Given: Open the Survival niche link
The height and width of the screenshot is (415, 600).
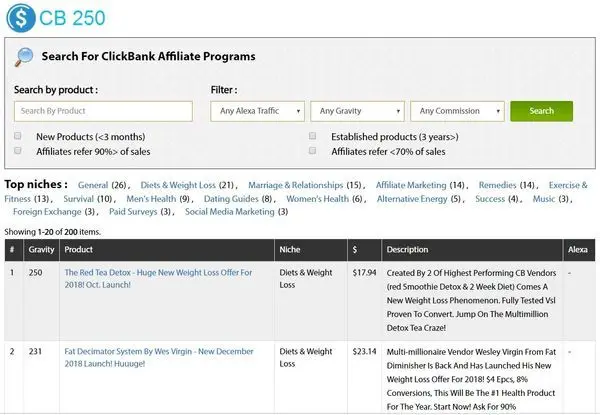Looking at the screenshot, I should [x=78, y=199].
